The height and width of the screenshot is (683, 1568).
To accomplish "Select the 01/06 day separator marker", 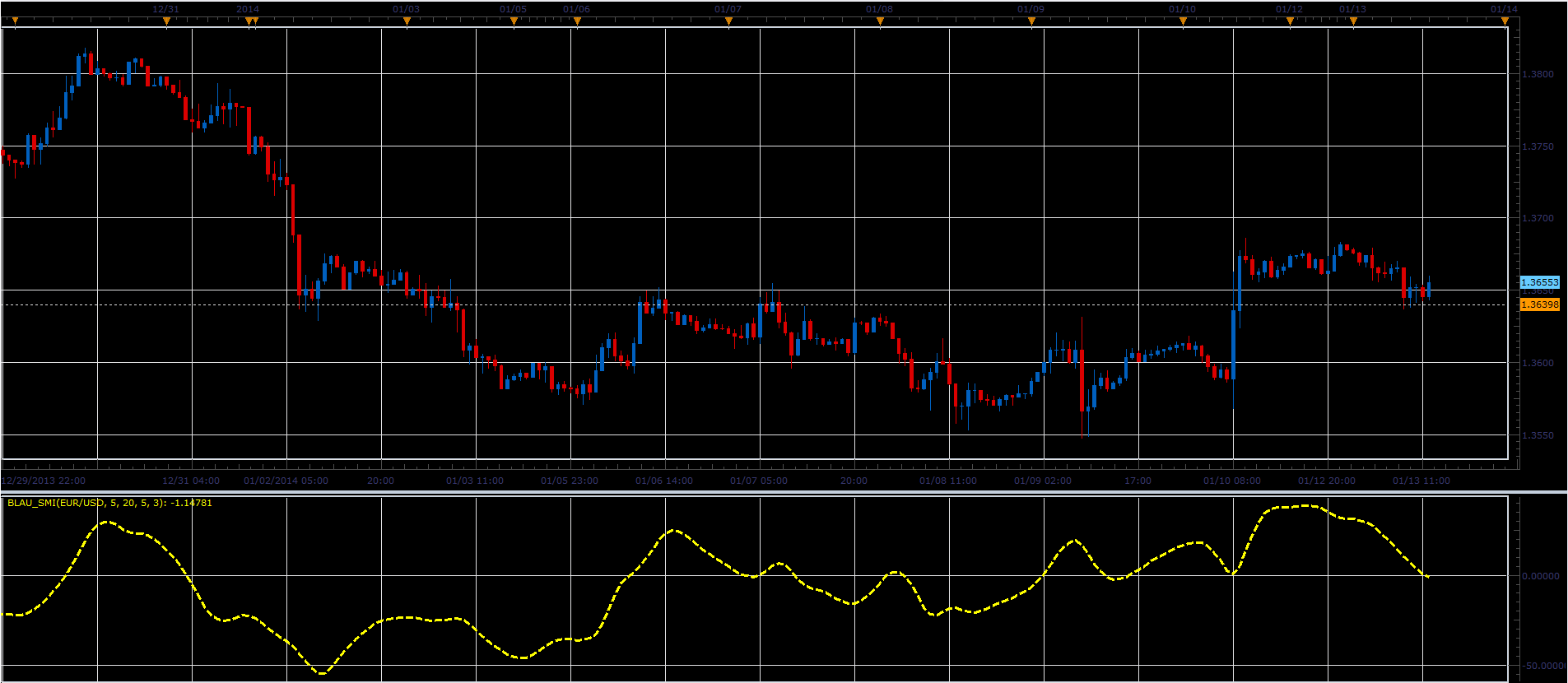I will coord(577,22).
